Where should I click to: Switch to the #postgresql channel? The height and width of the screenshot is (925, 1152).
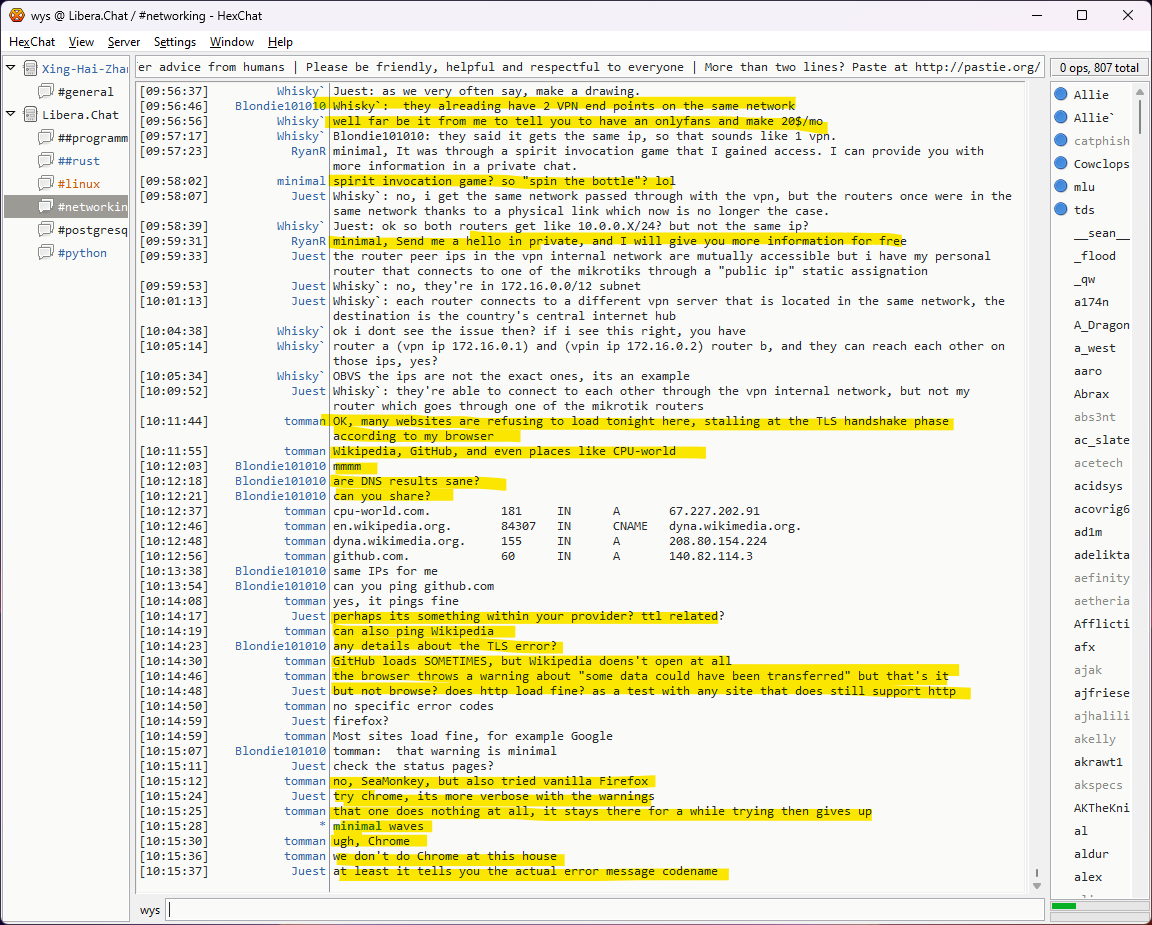coord(92,230)
